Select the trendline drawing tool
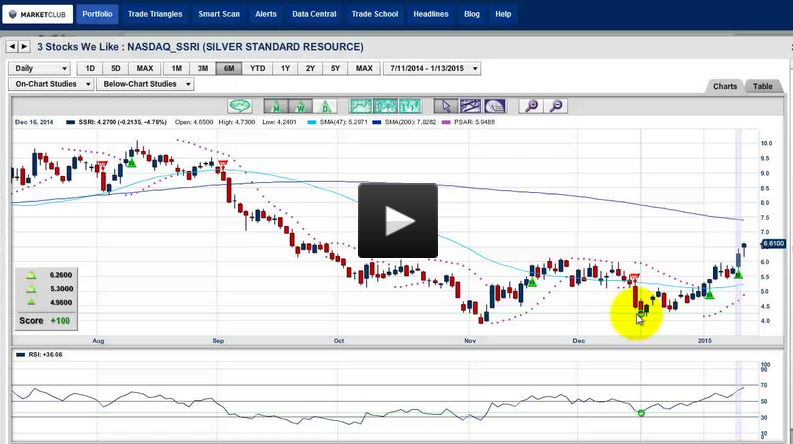 (470, 106)
